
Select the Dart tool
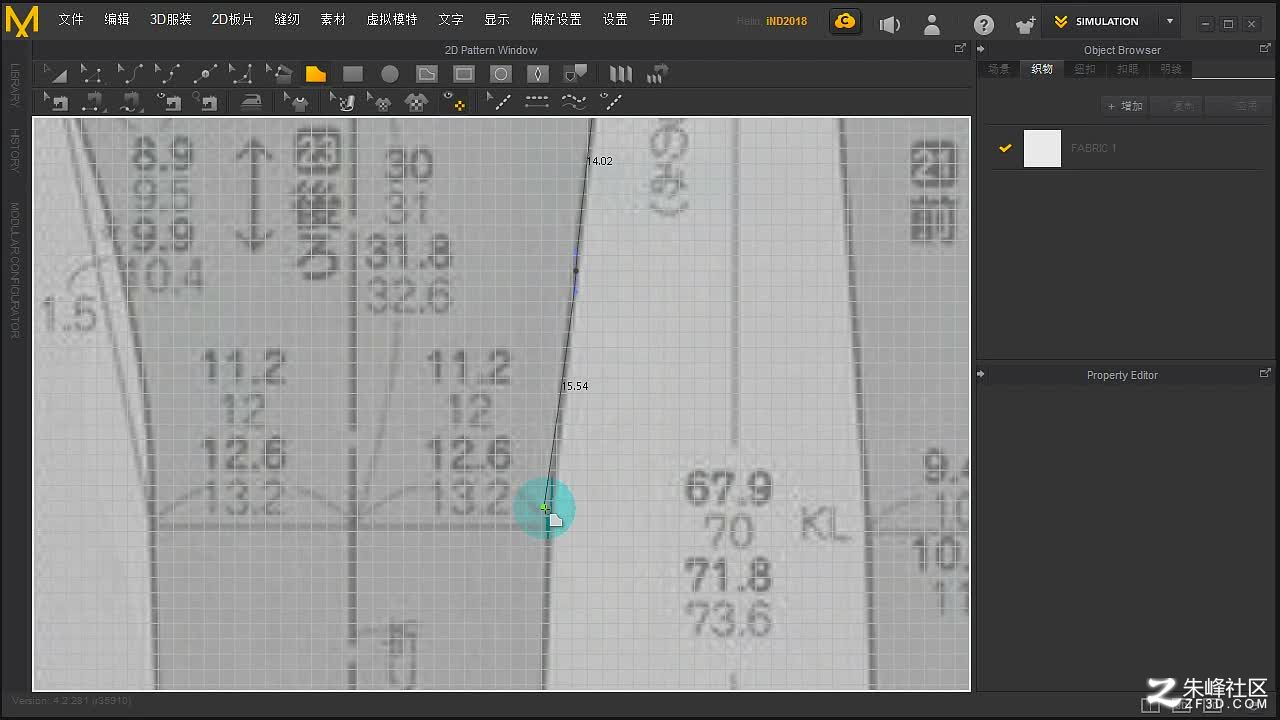[x=538, y=74]
